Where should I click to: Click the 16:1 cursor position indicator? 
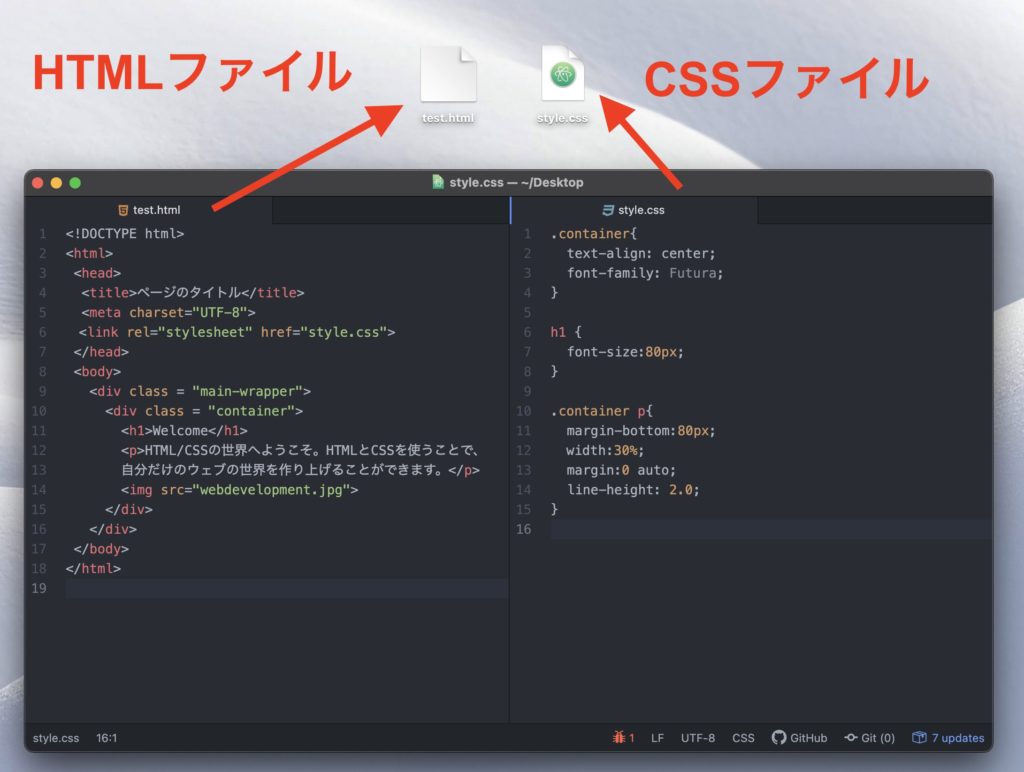[x=106, y=738]
